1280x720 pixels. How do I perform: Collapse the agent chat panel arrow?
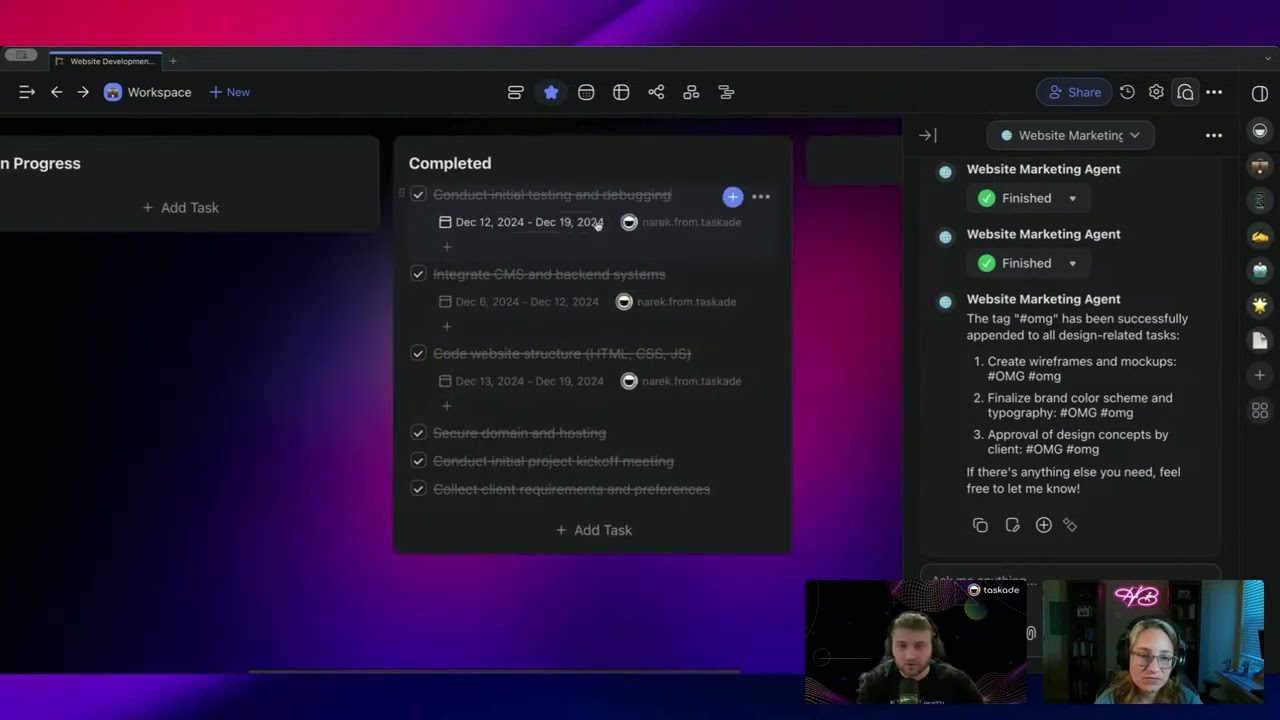click(927, 135)
